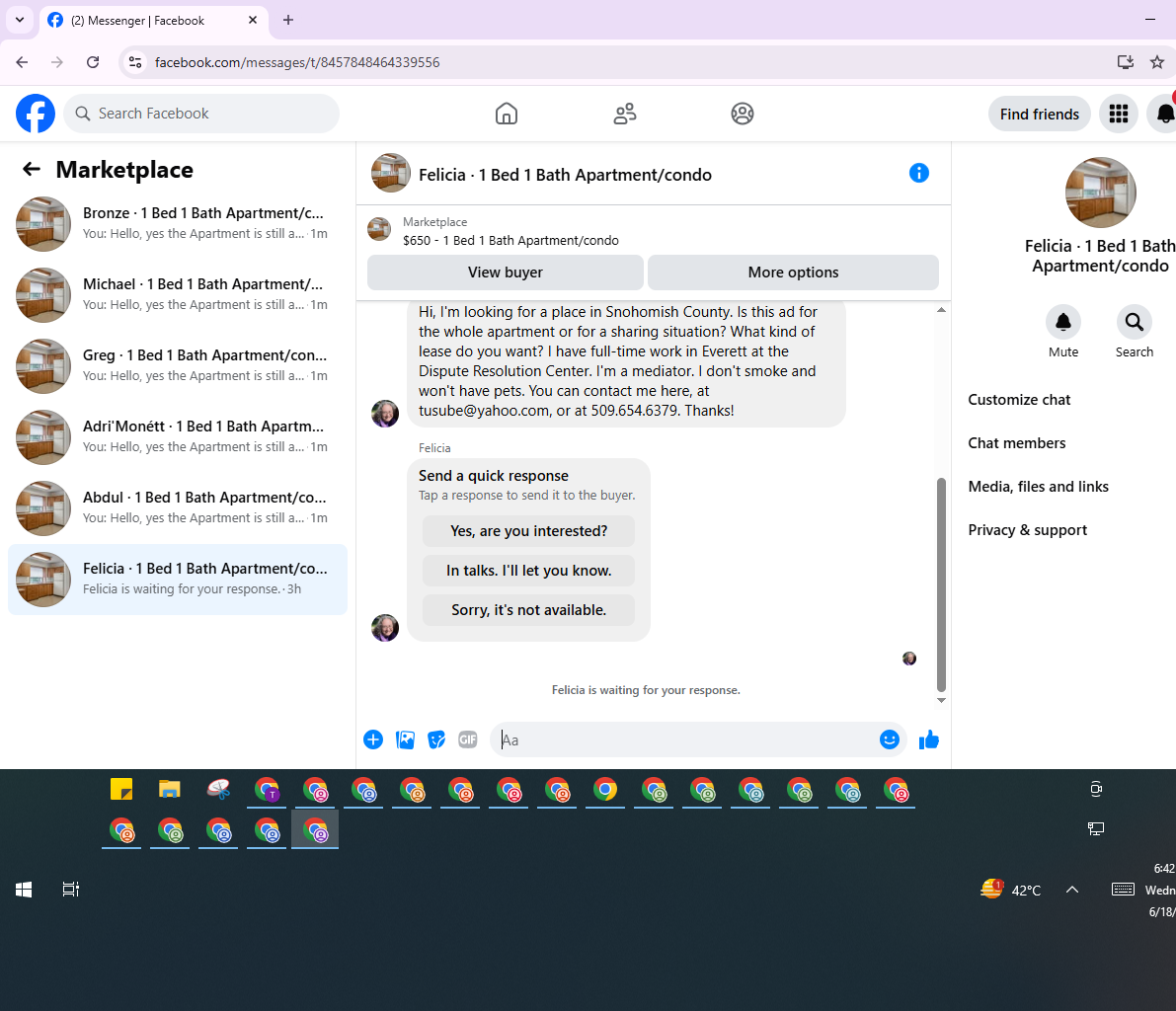Click the chat scrollbar down arrow
The height and width of the screenshot is (1011, 1176).
[x=941, y=701]
